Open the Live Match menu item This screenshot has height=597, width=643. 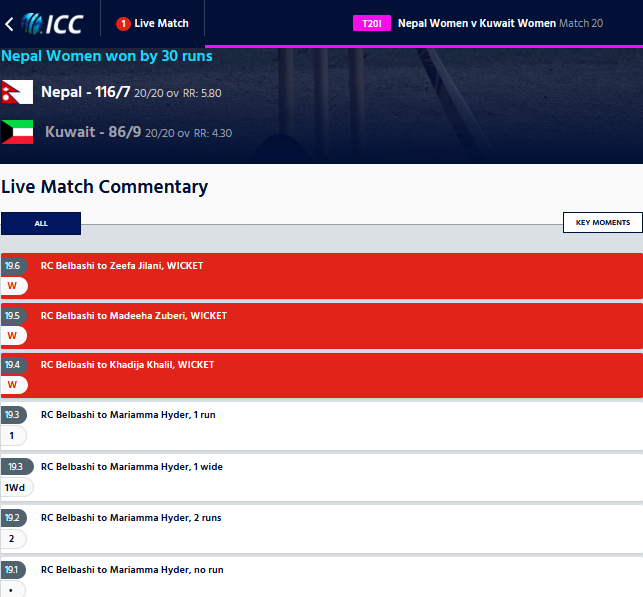[x=153, y=23]
